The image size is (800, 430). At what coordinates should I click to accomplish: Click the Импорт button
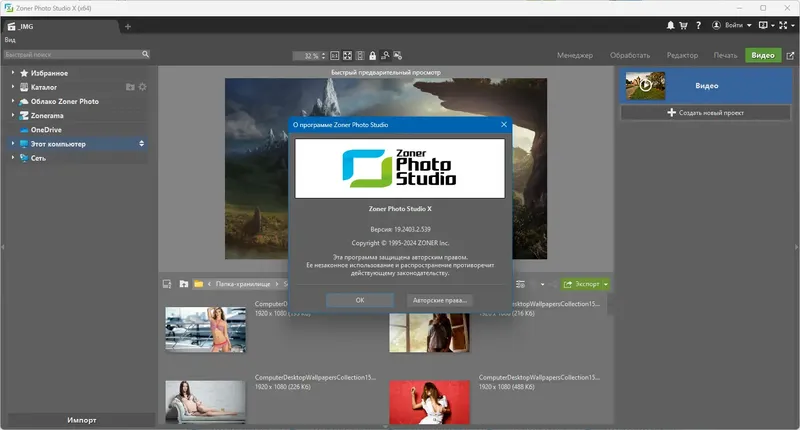point(81,420)
